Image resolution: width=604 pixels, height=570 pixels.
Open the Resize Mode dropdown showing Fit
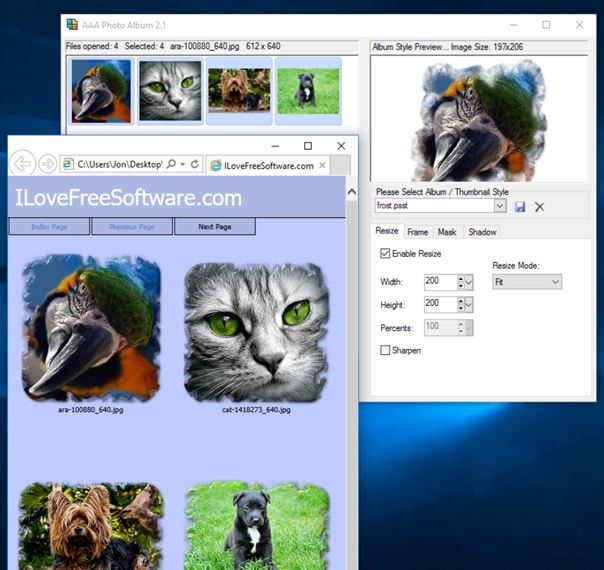pos(527,282)
